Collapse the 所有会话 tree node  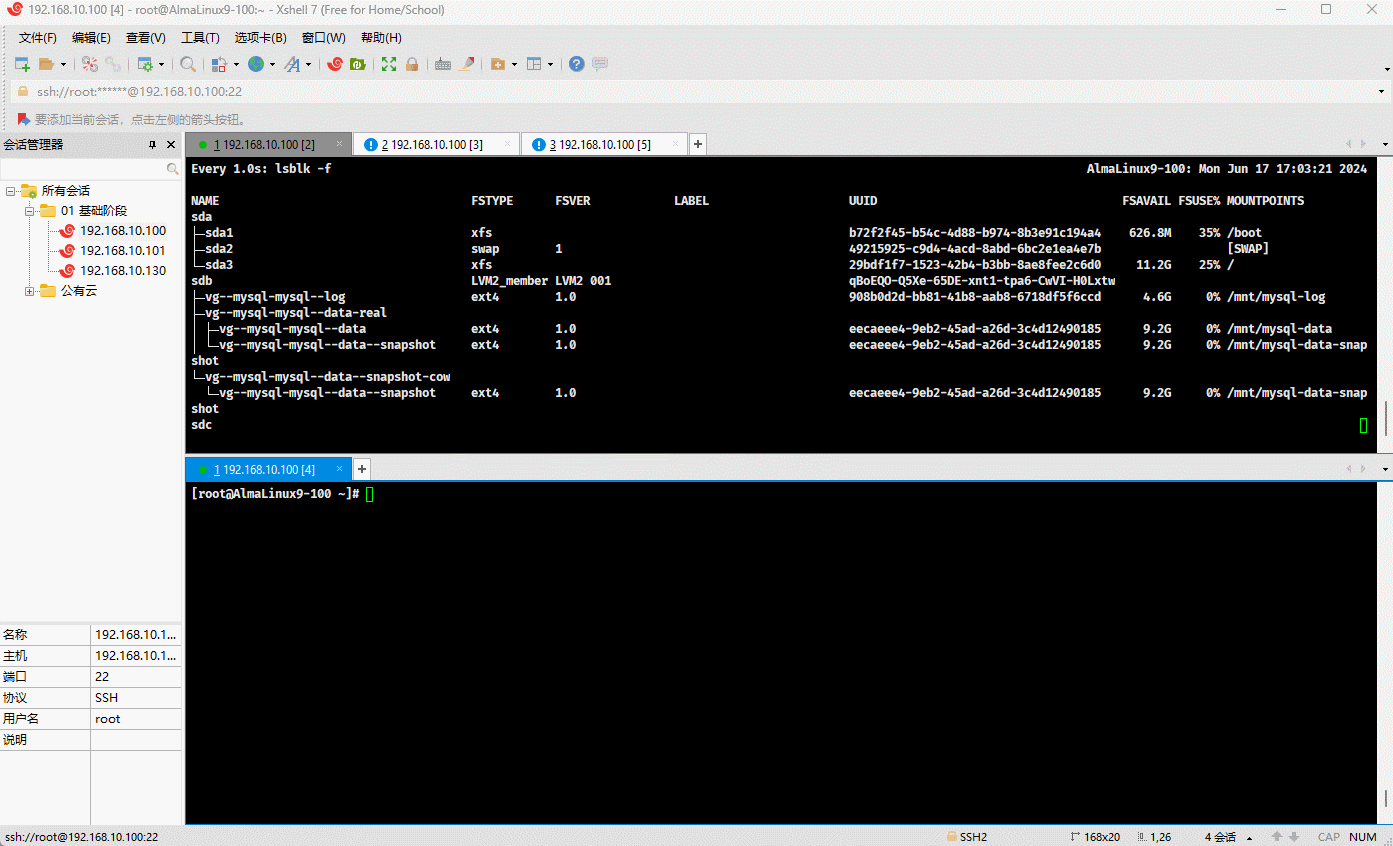coord(10,191)
